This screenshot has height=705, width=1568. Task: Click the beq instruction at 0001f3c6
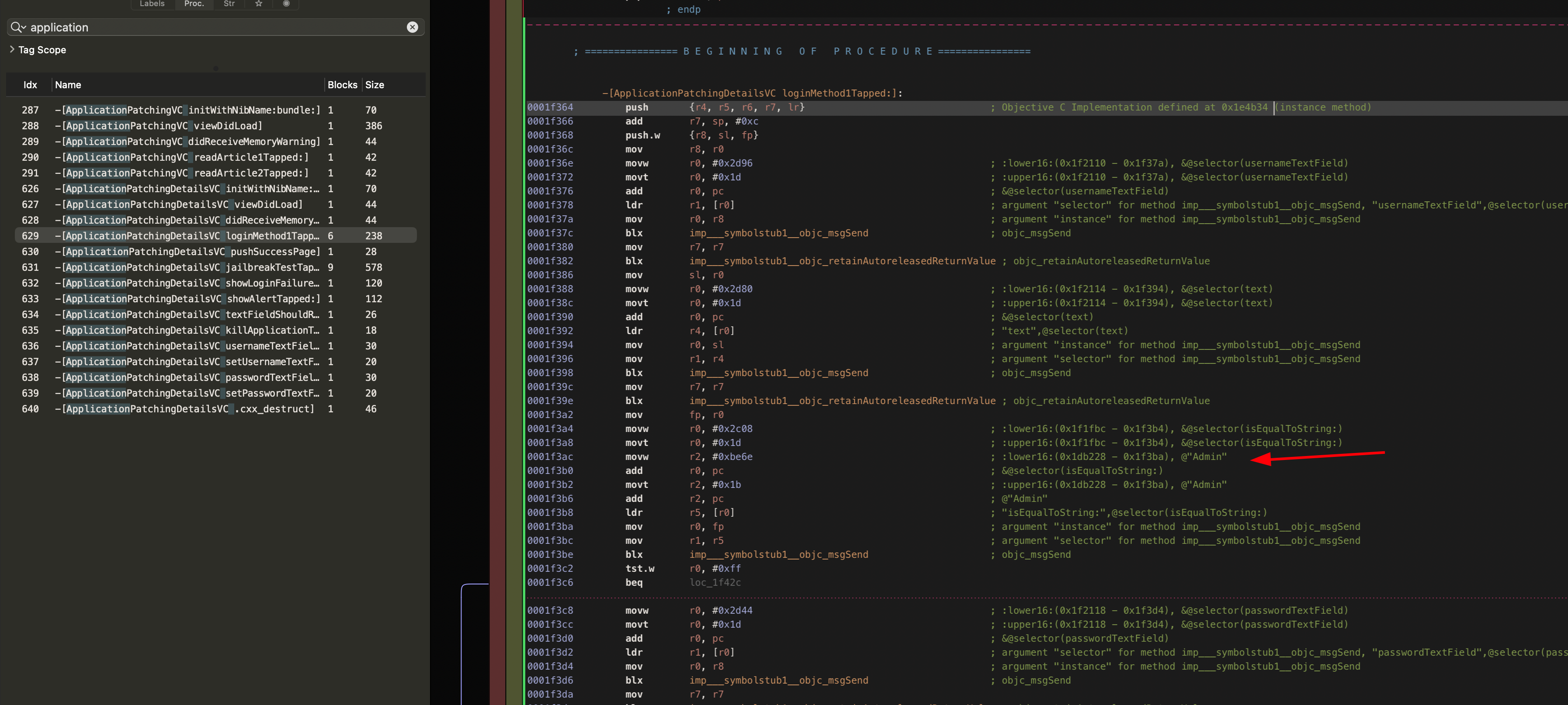tap(634, 583)
